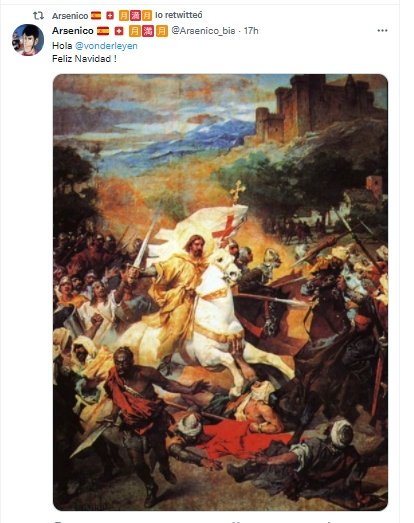This screenshot has height=523, width=414.
Task: Click the 'Feliz Navidad !' tweet text
Action: [84, 59]
